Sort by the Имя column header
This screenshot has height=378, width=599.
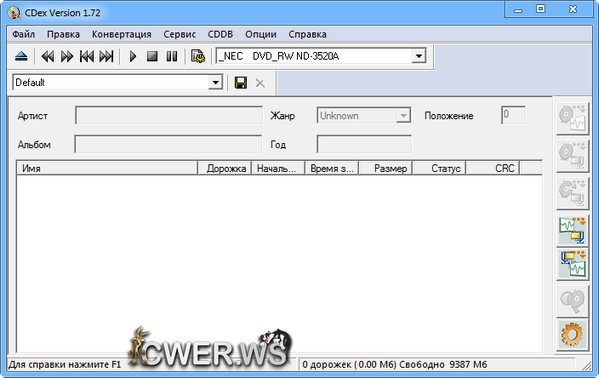107,168
